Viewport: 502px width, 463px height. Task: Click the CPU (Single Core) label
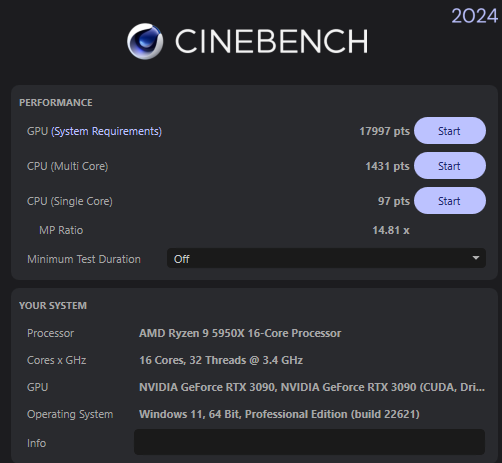tap(70, 201)
